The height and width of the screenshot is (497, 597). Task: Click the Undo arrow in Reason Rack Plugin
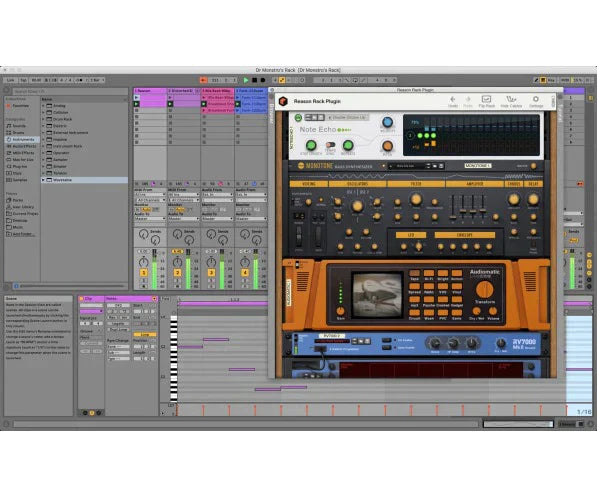point(453,99)
